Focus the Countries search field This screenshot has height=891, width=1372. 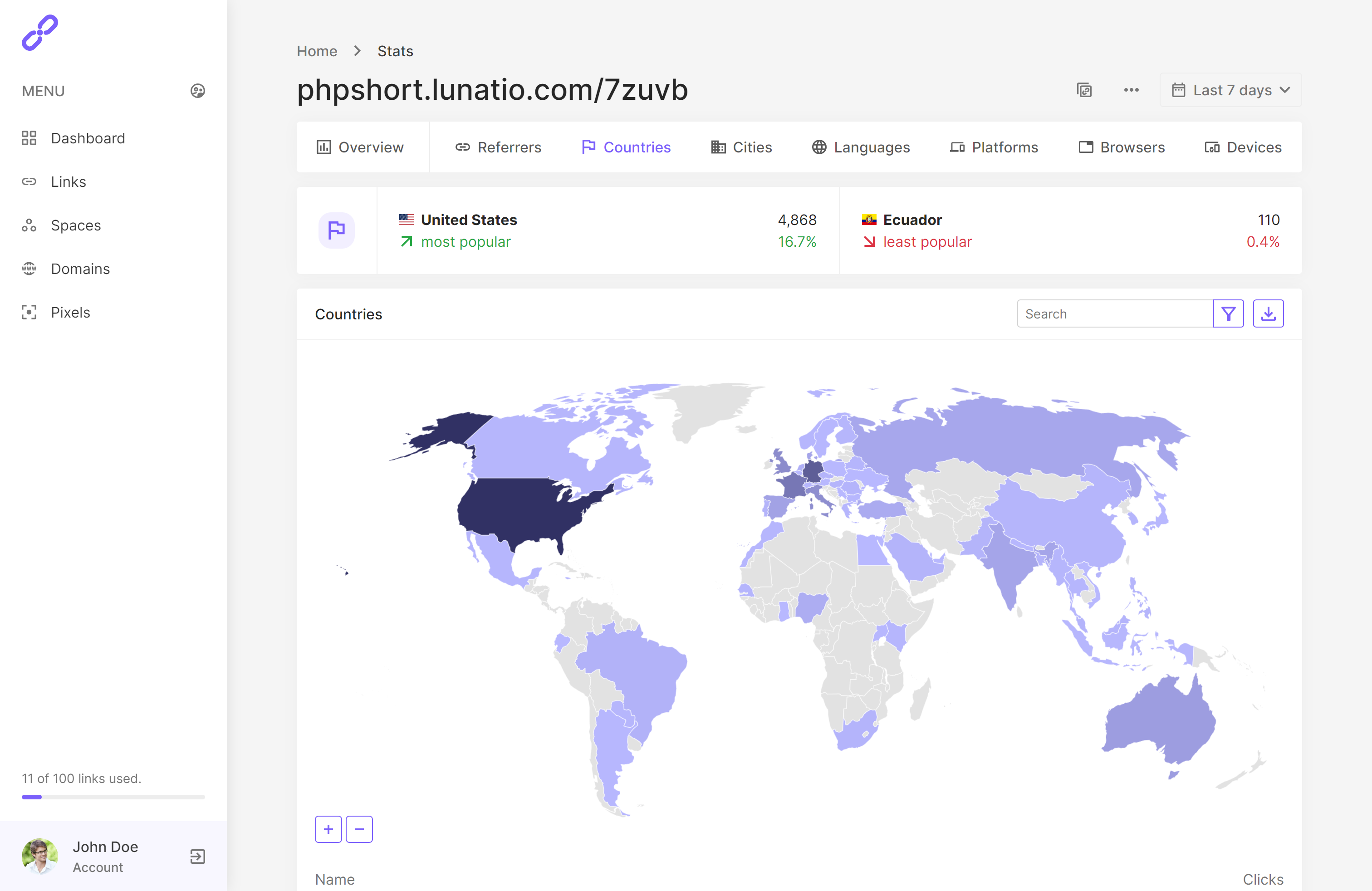tap(1115, 313)
